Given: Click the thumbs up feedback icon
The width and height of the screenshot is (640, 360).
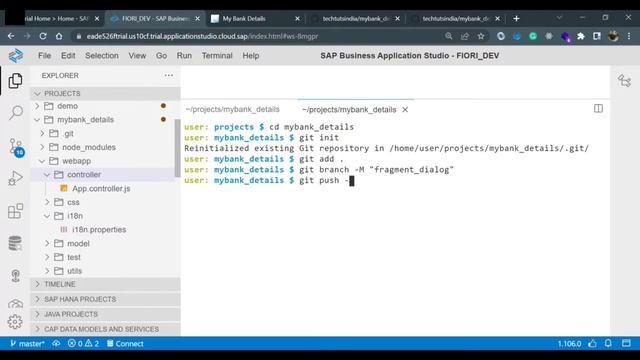Looking at the screenshot, I should (x=592, y=344).
